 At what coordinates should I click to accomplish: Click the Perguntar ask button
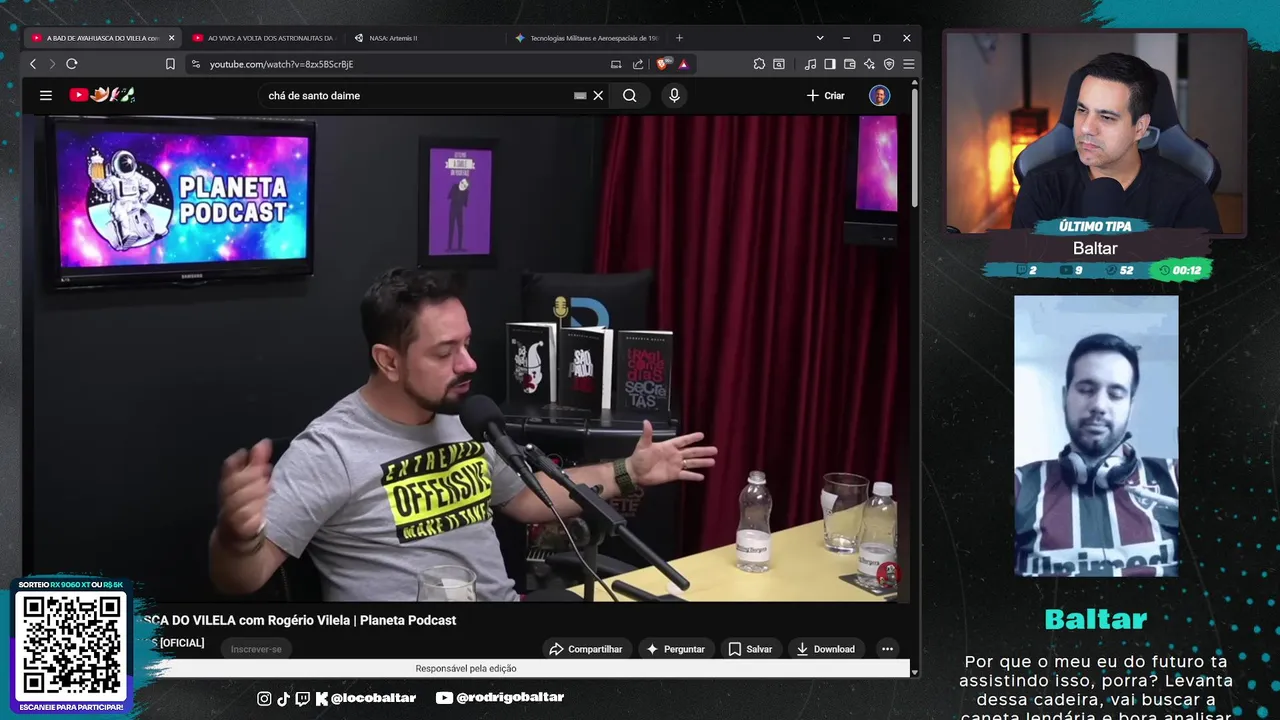(x=675, y=649)
